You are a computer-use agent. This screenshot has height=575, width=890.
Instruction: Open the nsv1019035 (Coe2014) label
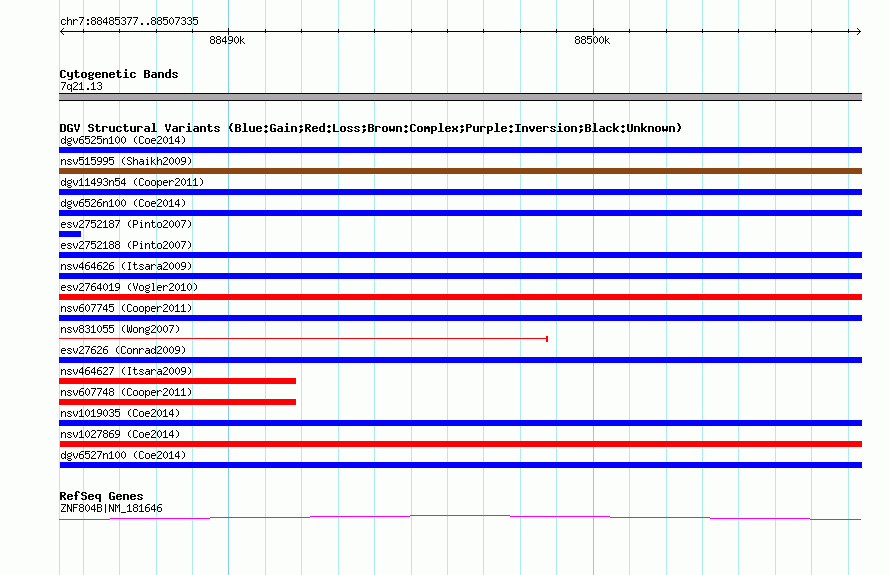point(120,413)
